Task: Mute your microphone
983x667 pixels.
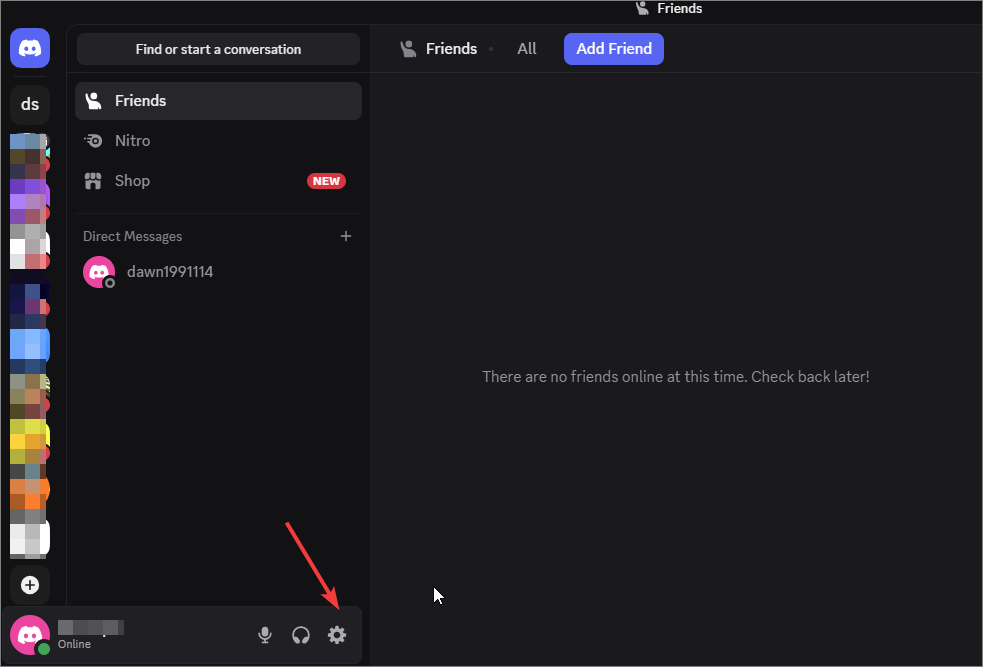Action: tap(264, 635)
